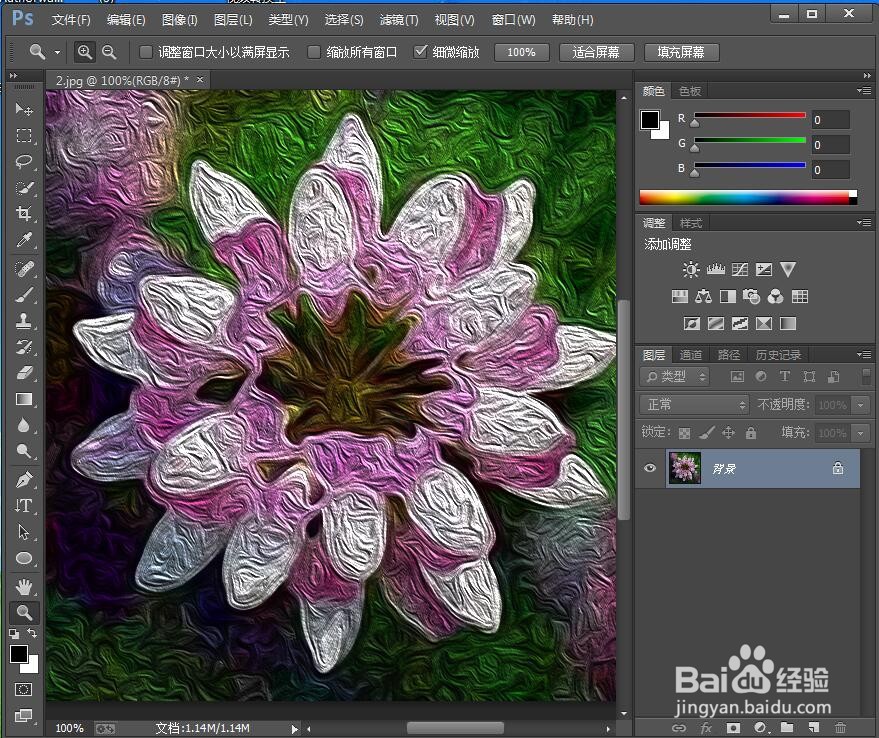Hide the 背景 layer visibility eye
879x738 pixels.
tap(650, 468)
